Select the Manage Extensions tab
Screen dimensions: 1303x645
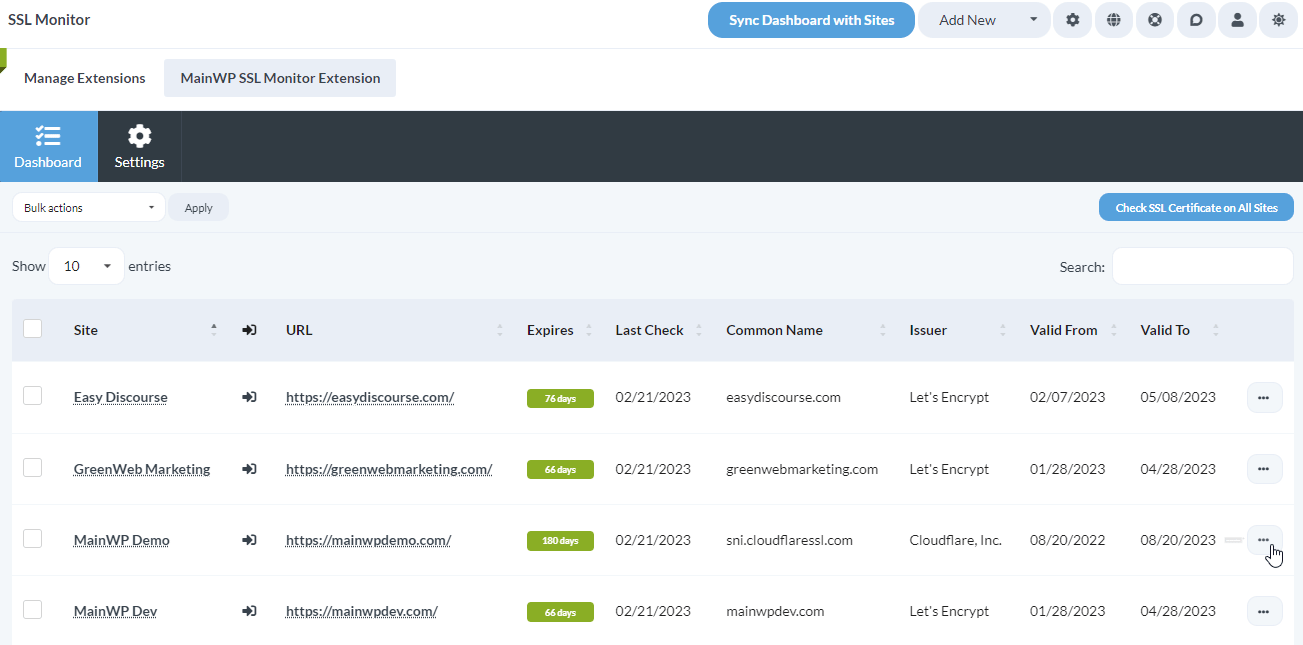coord(84,77)
